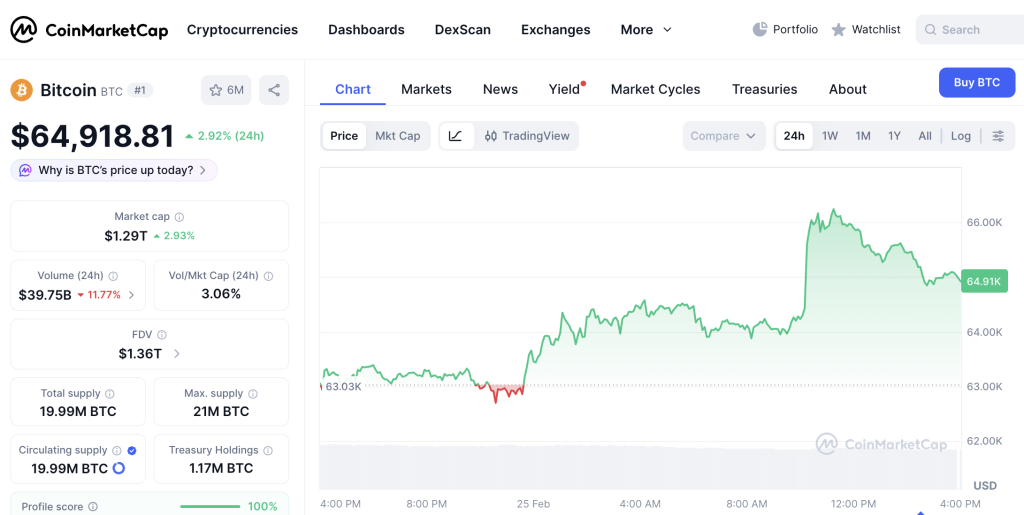The height and width of the screenshot is (515, 1024).
Task: Click the Vol/Mkt Cap (24h) info icon
Action: (268, 276)
